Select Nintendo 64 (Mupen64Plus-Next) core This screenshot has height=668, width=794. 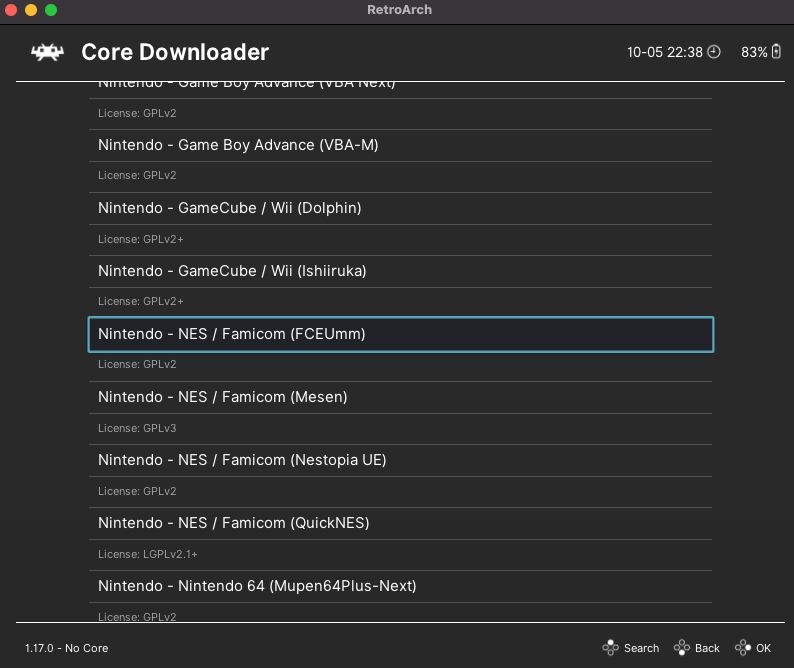click(x=401, y=586)
